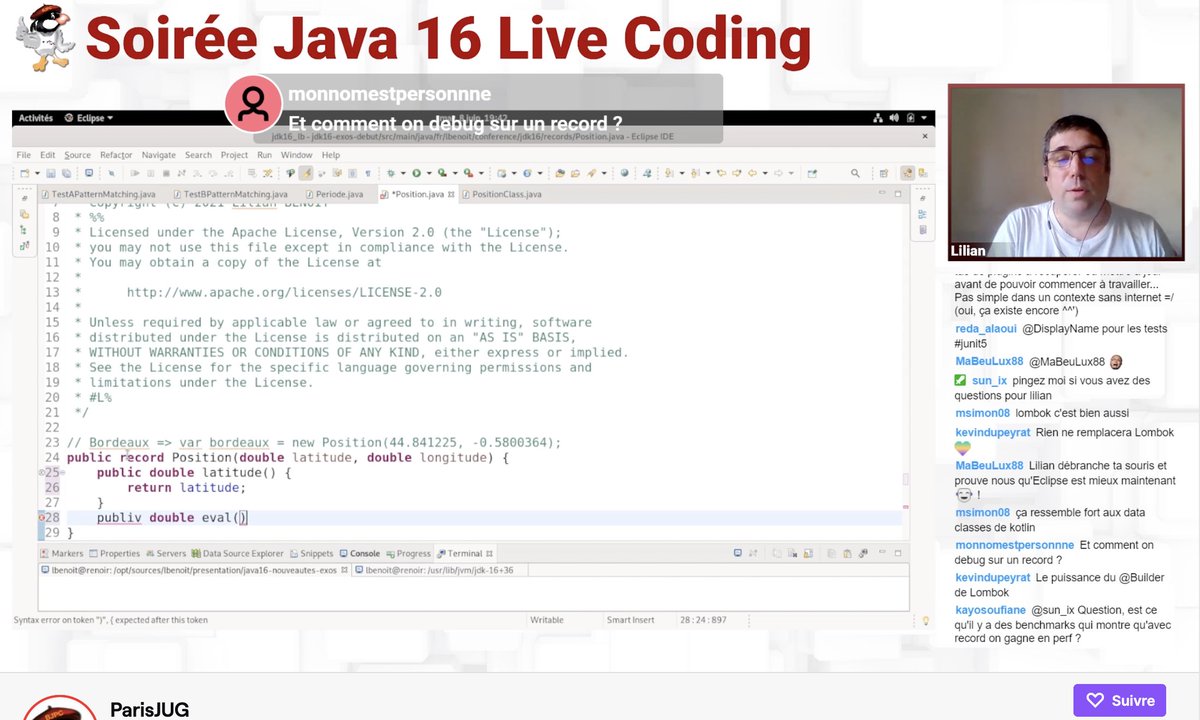Click the Open Perspective icon
Image resolution: width=1200 pixels, height=720 pixels.
884,173
